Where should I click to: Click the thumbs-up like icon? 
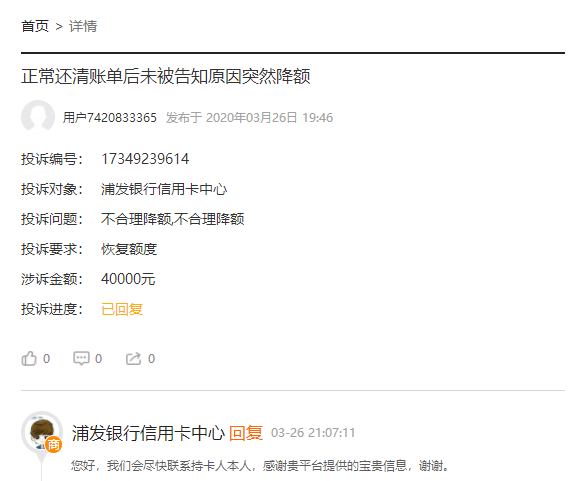29,359
